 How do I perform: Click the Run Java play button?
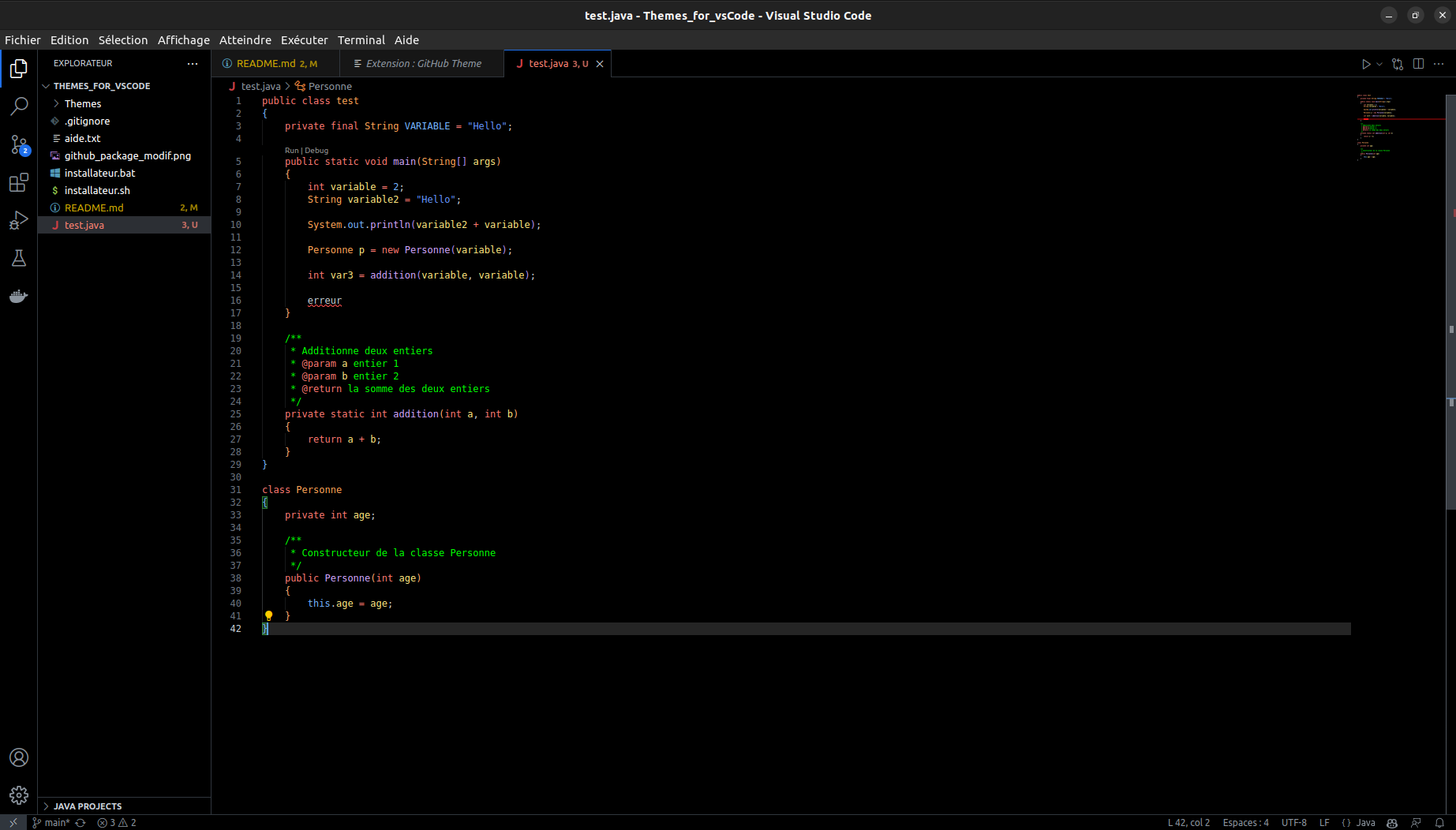point(1366,64)
